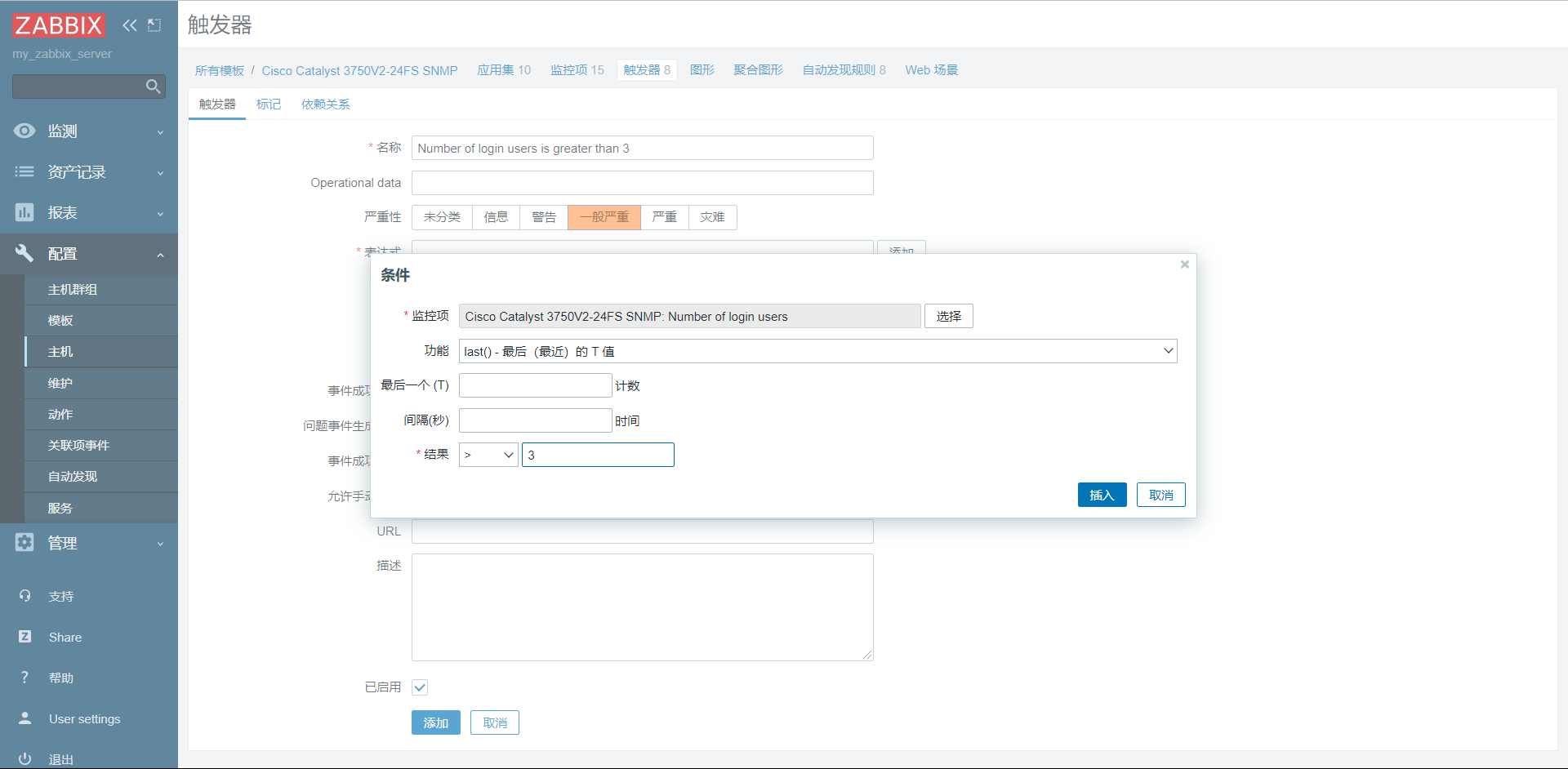Click the 配置 wrench icon

coord(24,253)
